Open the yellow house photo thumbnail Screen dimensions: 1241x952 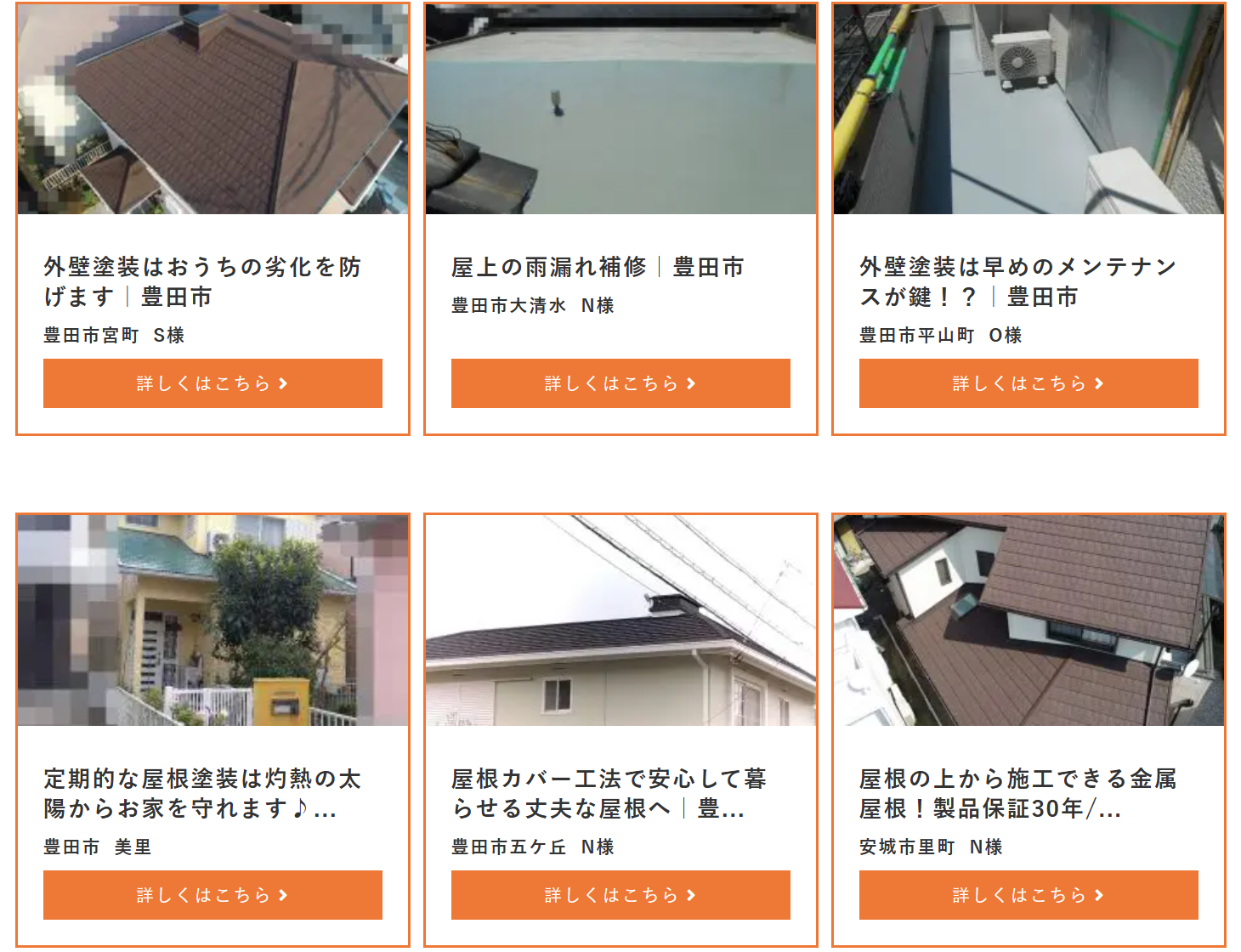(x=212, y=620)
